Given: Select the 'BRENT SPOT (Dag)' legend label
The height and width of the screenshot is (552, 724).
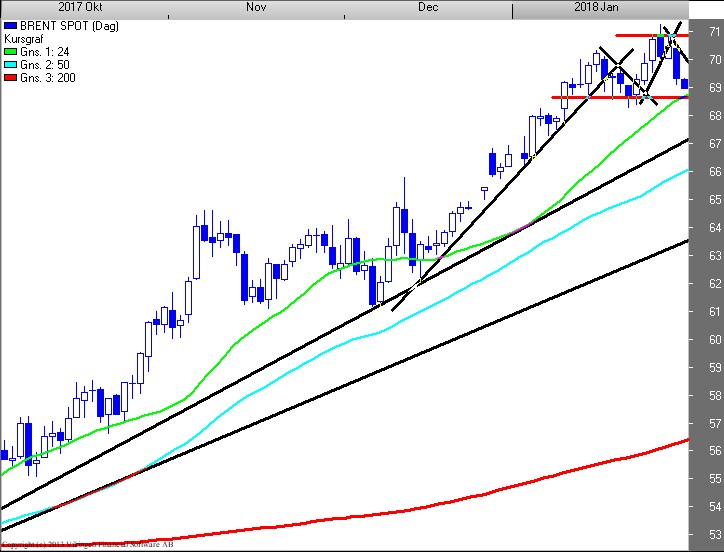Looking at the screenshot, I should point(69,26).
